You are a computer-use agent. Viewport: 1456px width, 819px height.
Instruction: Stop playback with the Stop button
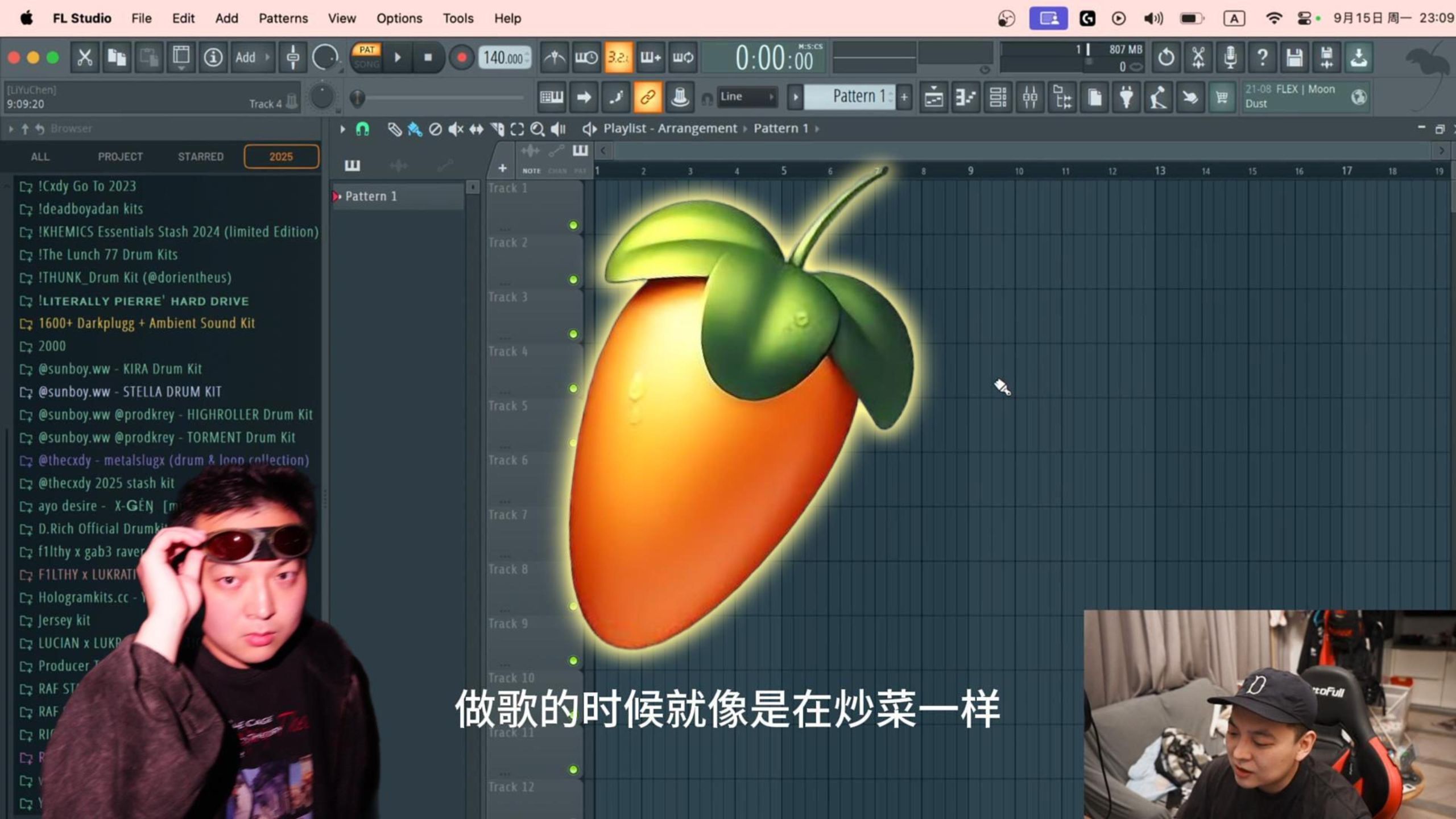click(428, 57)
